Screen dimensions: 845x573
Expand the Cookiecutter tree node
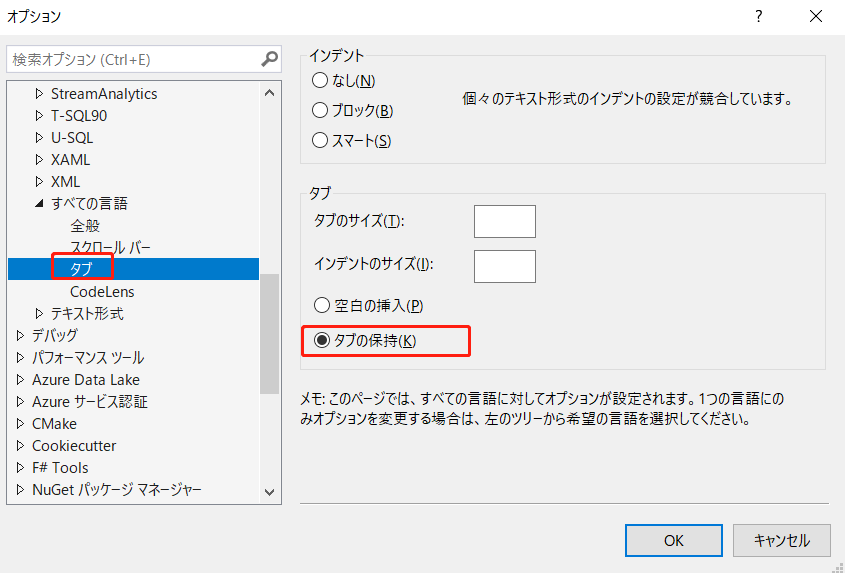point(20,446)
